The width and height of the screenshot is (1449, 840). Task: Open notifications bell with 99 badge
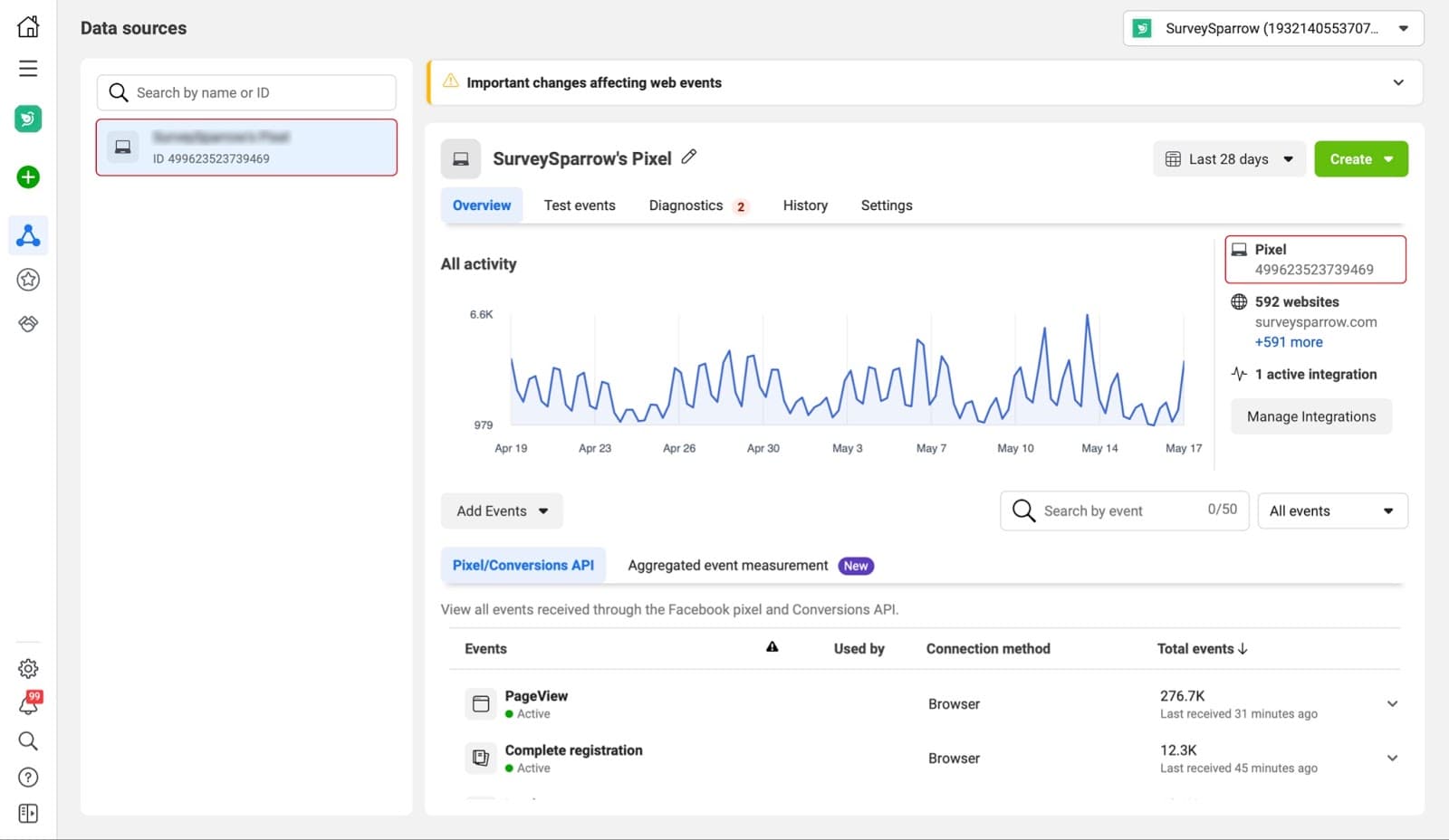click(28, 704)
